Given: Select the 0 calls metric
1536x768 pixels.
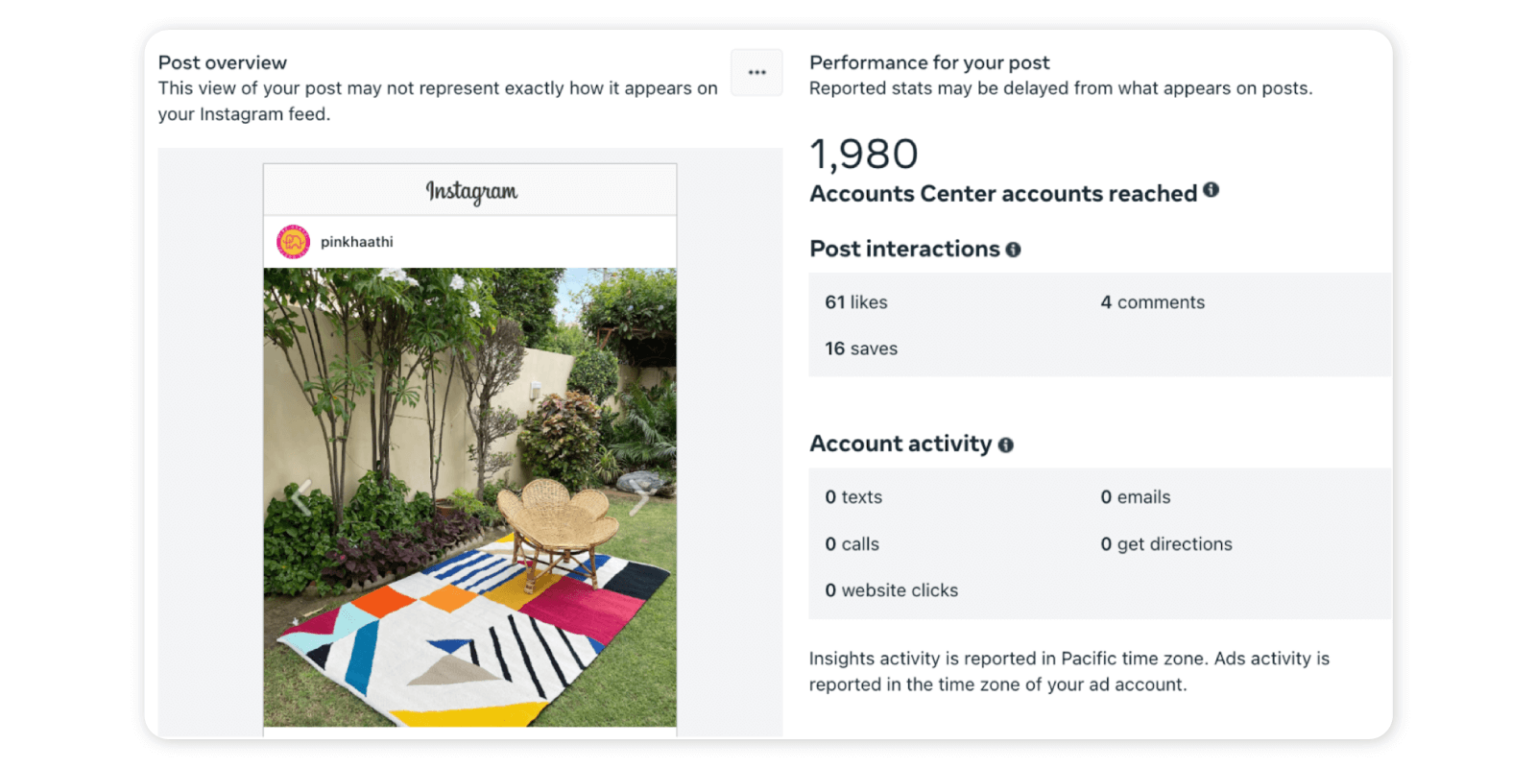Looking at the screenshot, I should (851, 543).
